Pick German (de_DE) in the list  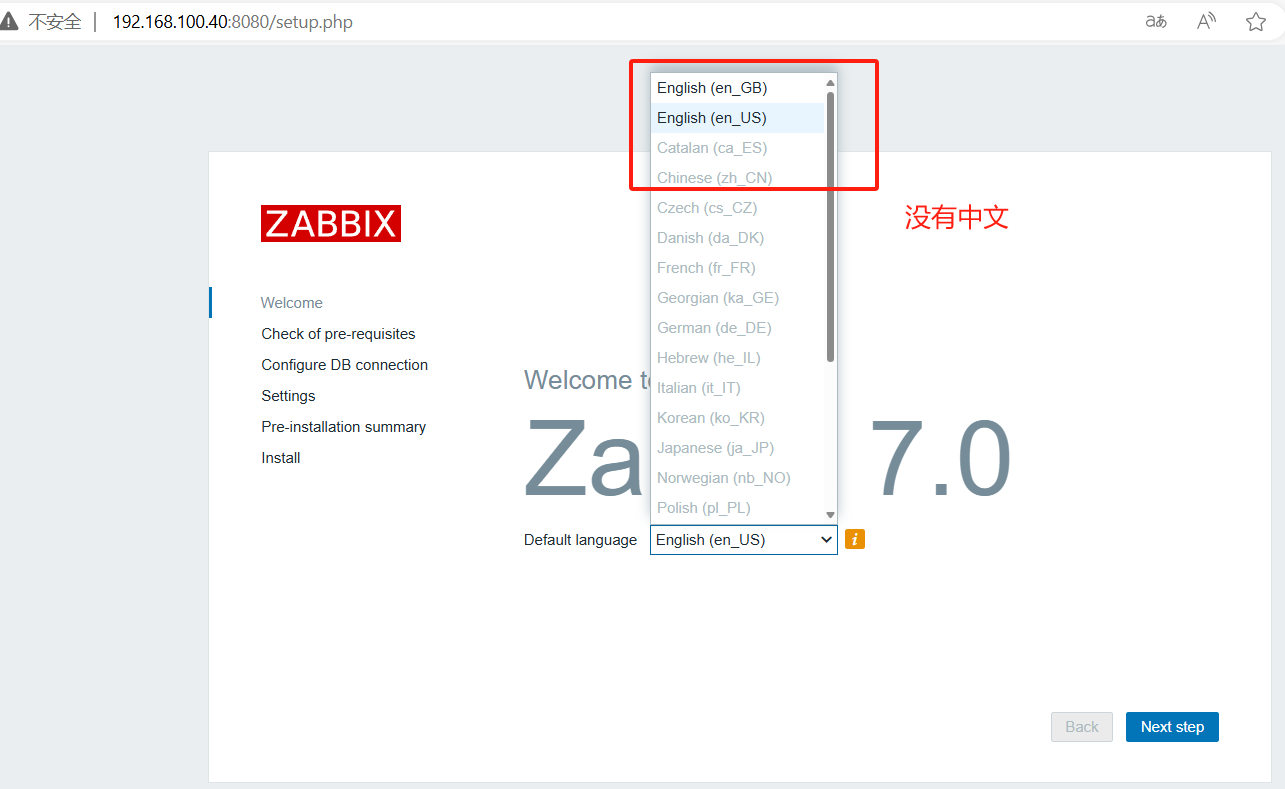(x=737, y=328)
